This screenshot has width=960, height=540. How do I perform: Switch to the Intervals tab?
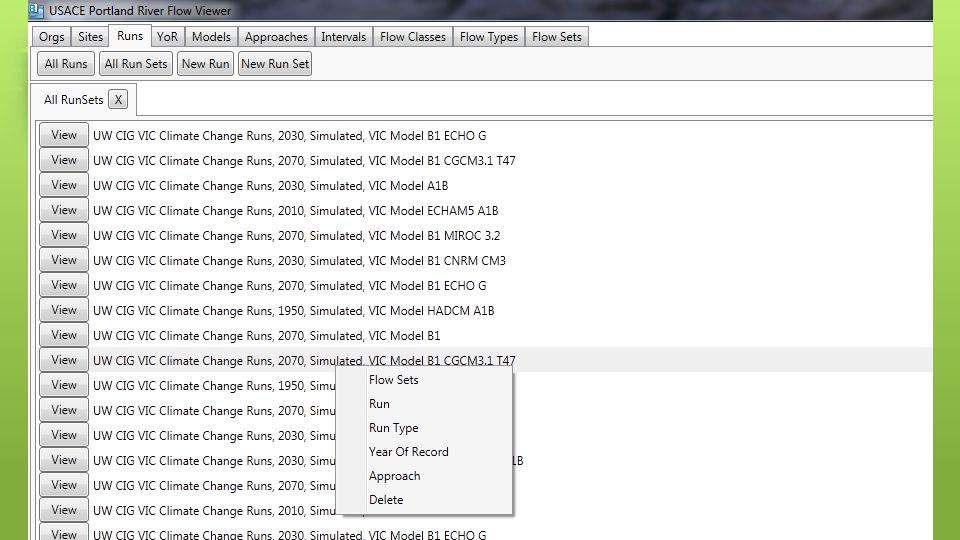point(343,37)
